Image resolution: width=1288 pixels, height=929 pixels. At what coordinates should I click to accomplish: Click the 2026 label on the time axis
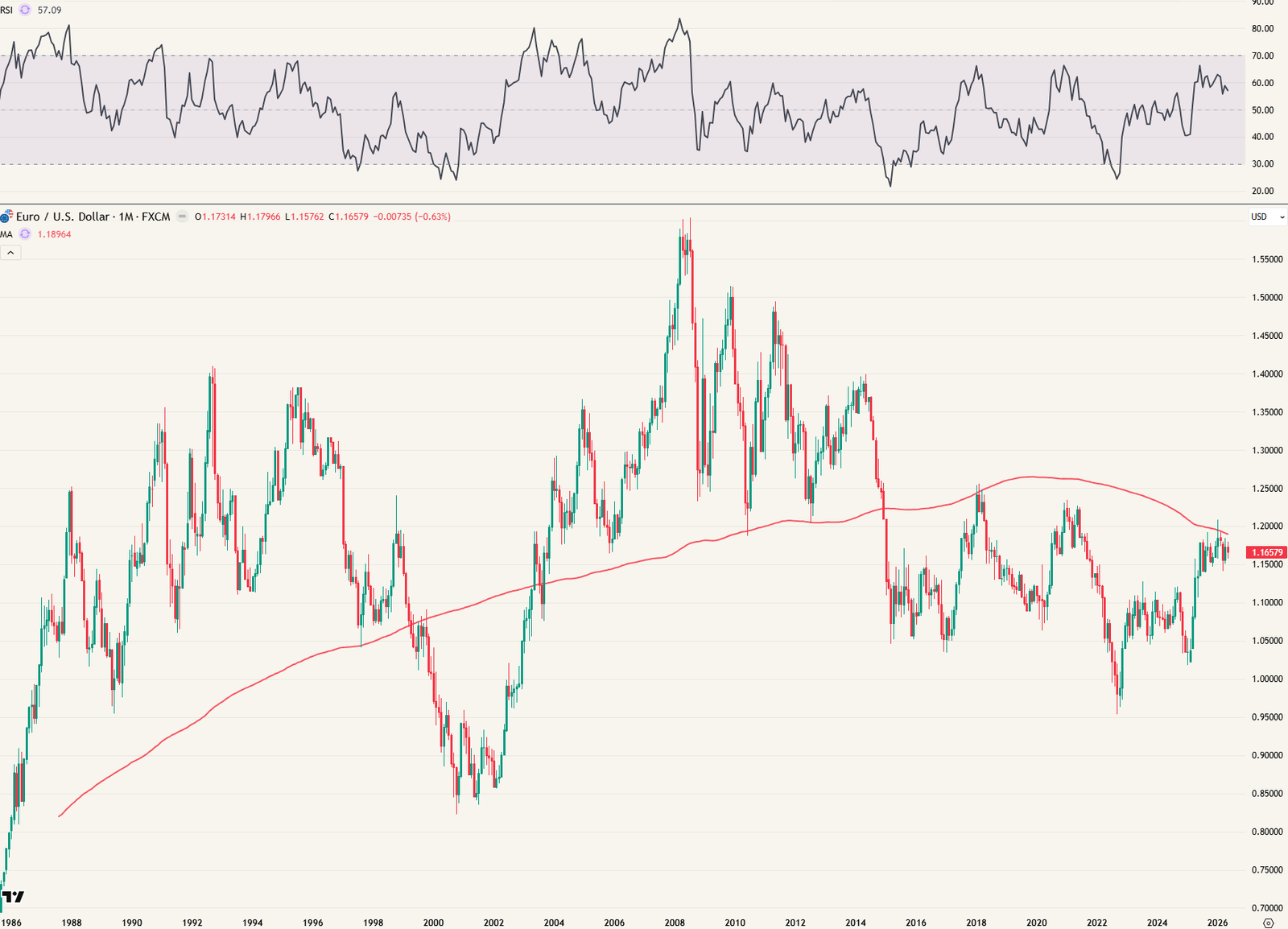click(x=1217, y=923)
